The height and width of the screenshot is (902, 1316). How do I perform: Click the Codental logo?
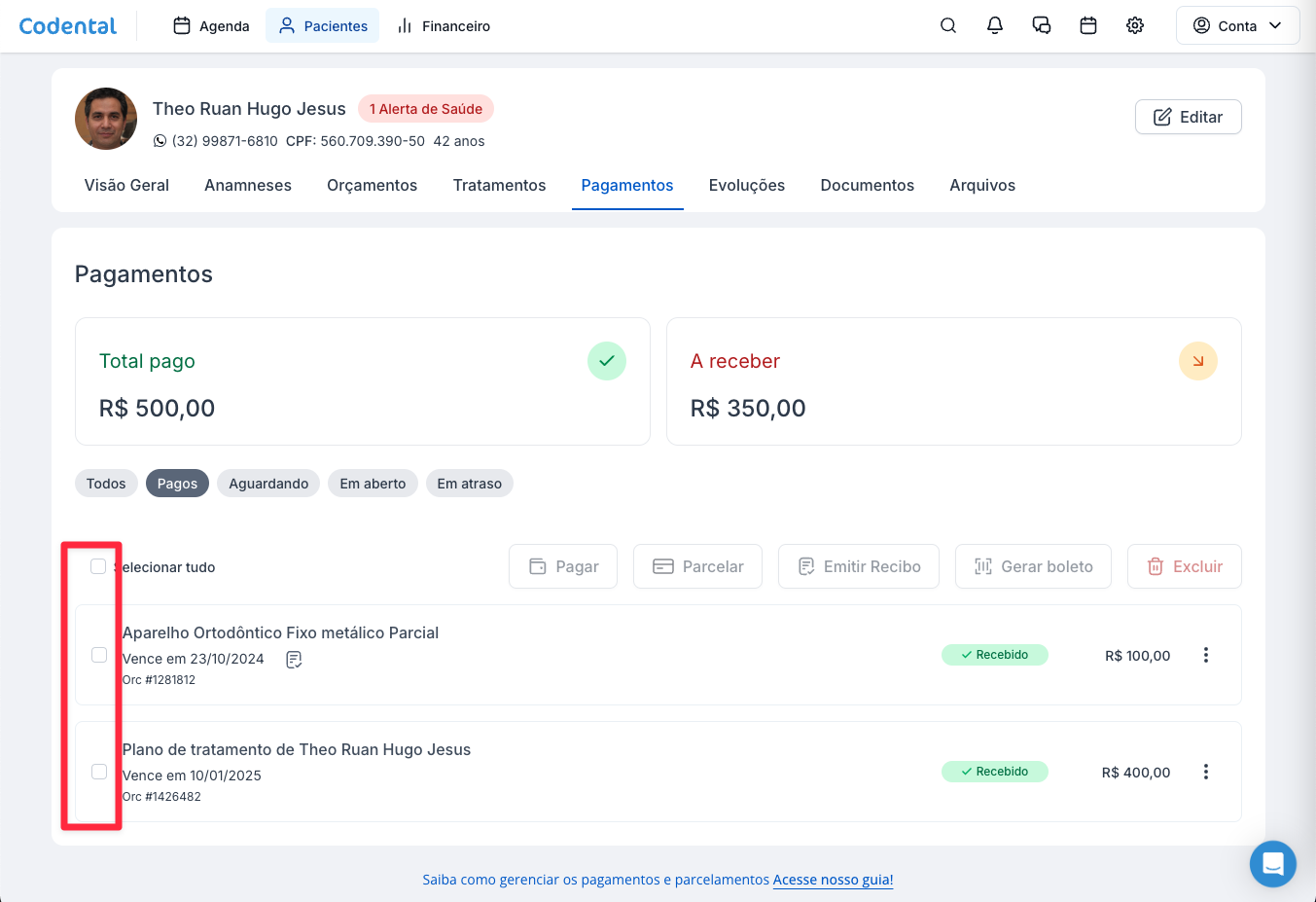(68, 26)
